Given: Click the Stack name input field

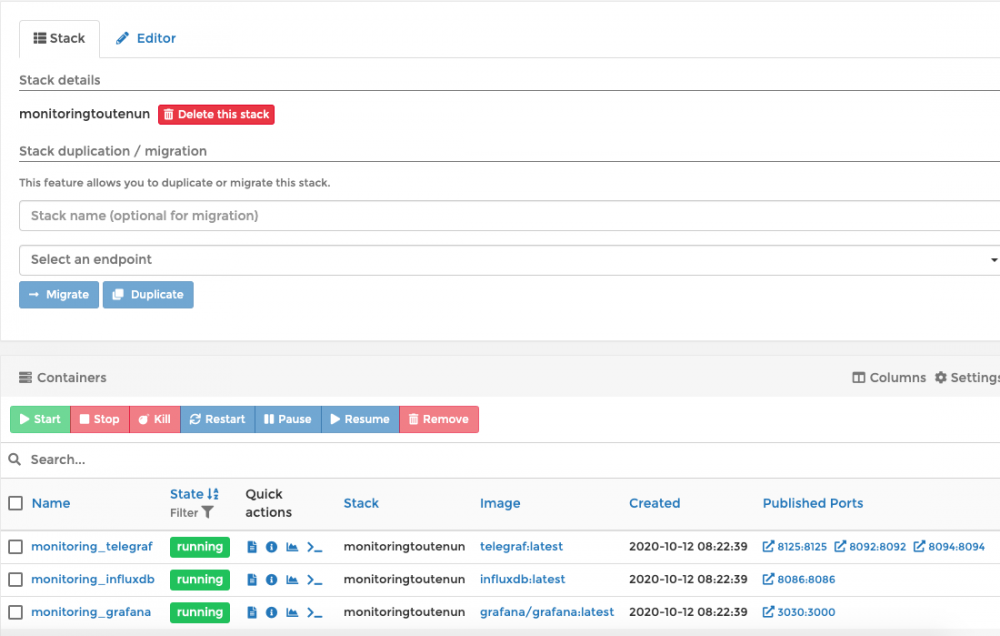Looking at the screenshot, I should point(509,216).
